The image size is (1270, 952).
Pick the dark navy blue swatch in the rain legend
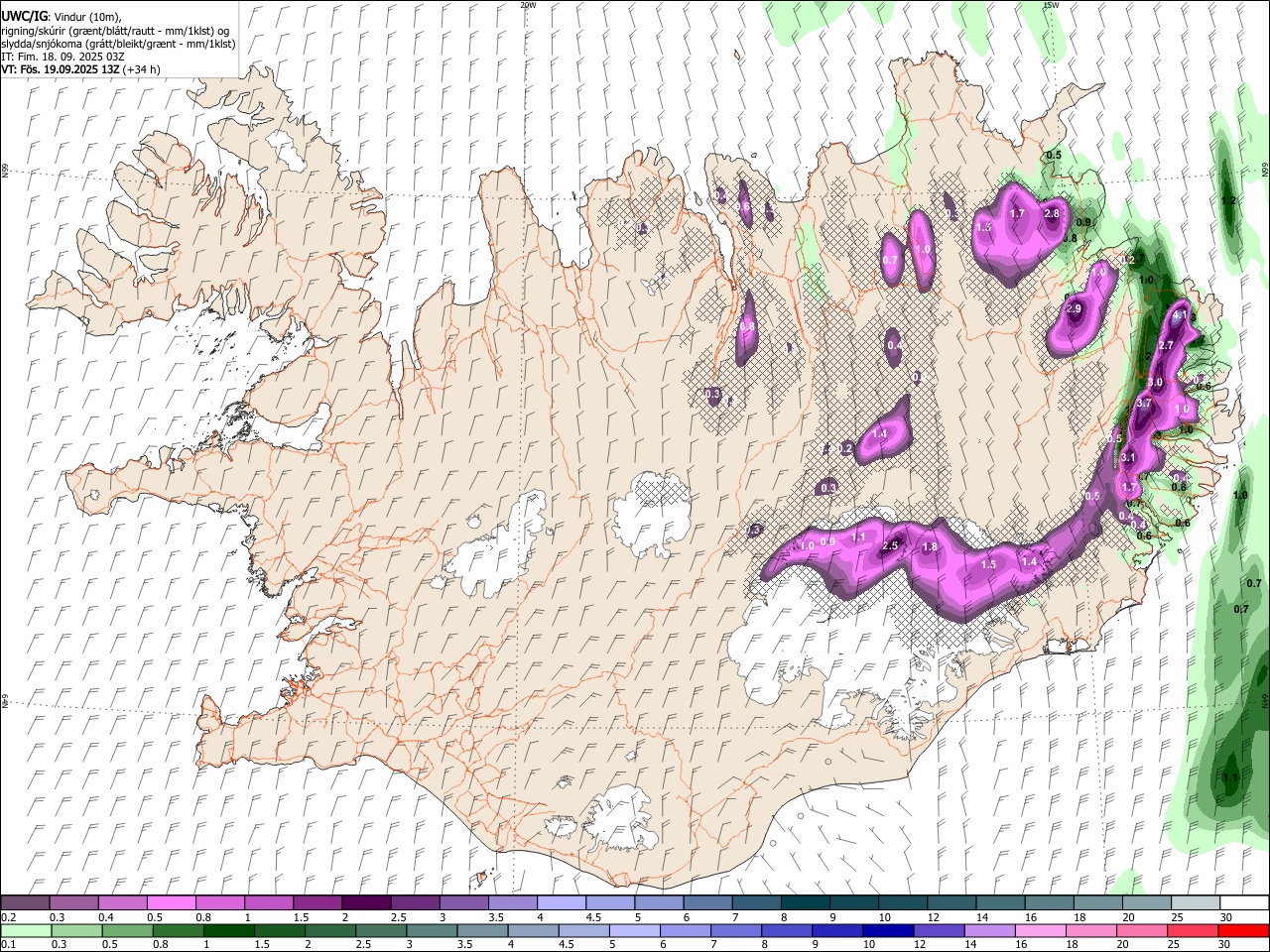pyautogui.click(x=888, y=931)
